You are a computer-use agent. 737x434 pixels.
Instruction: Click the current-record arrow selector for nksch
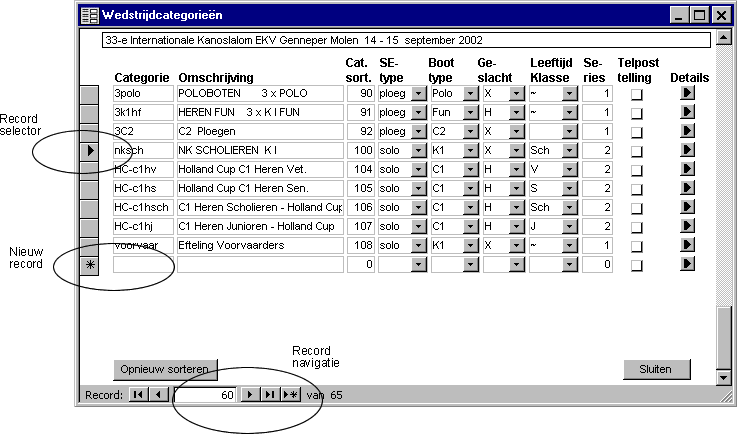point(89,152)
